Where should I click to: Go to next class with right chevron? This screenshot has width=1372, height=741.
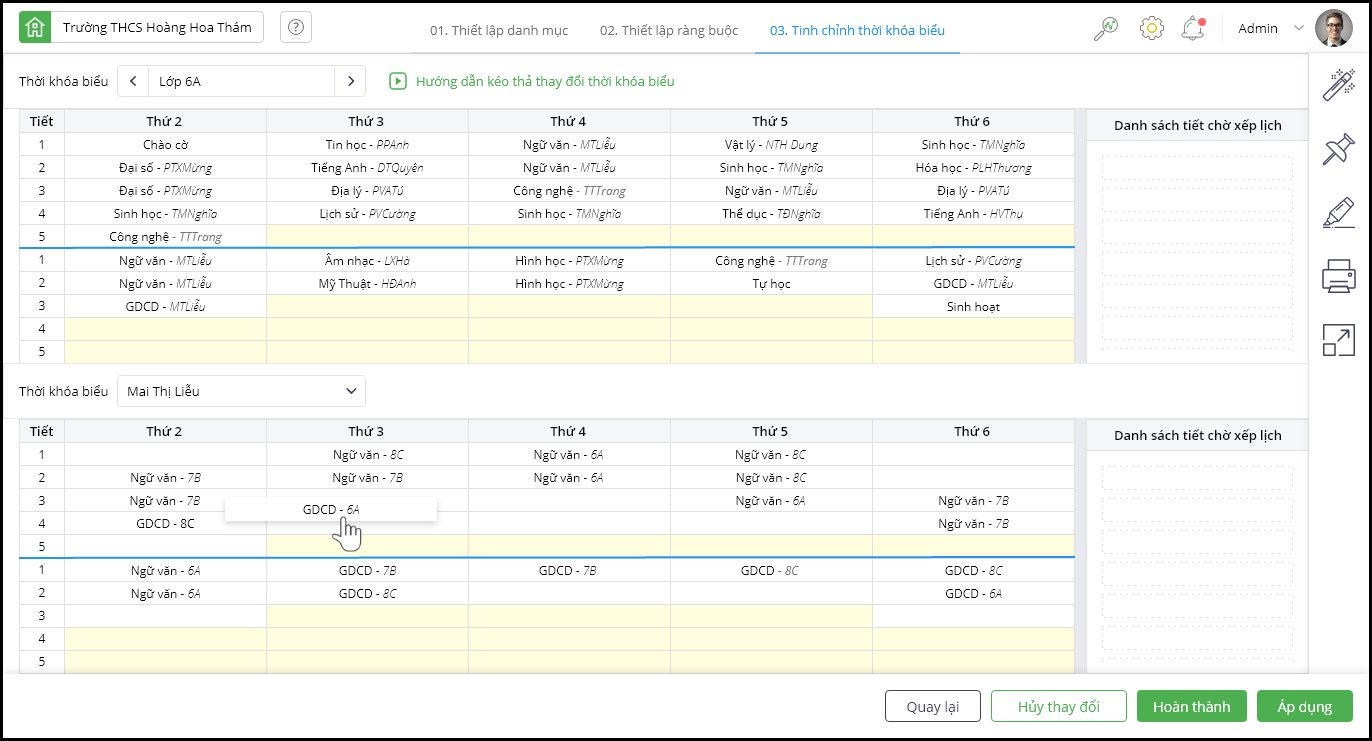(x=350, y=81)
